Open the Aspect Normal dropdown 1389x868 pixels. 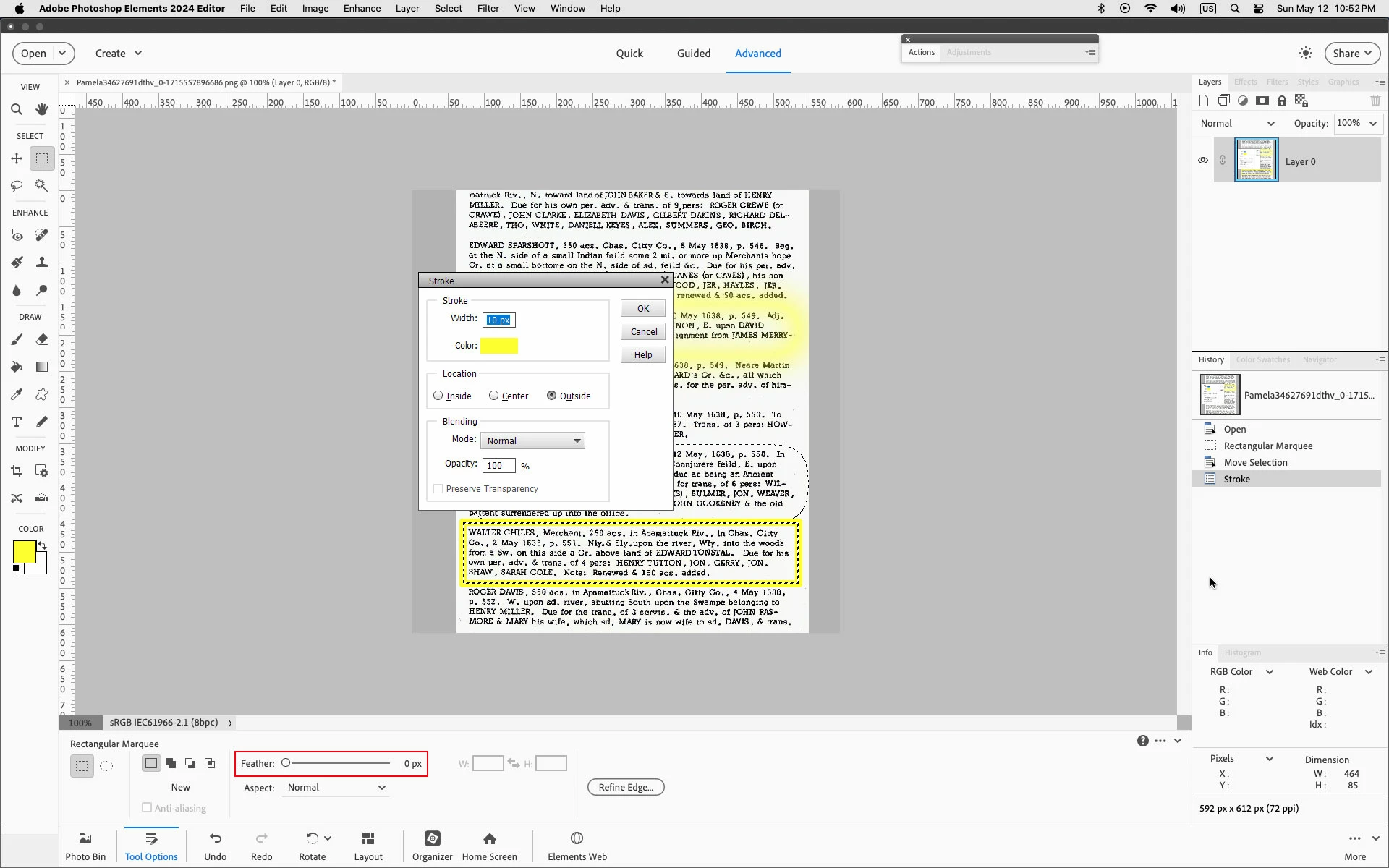336,788
